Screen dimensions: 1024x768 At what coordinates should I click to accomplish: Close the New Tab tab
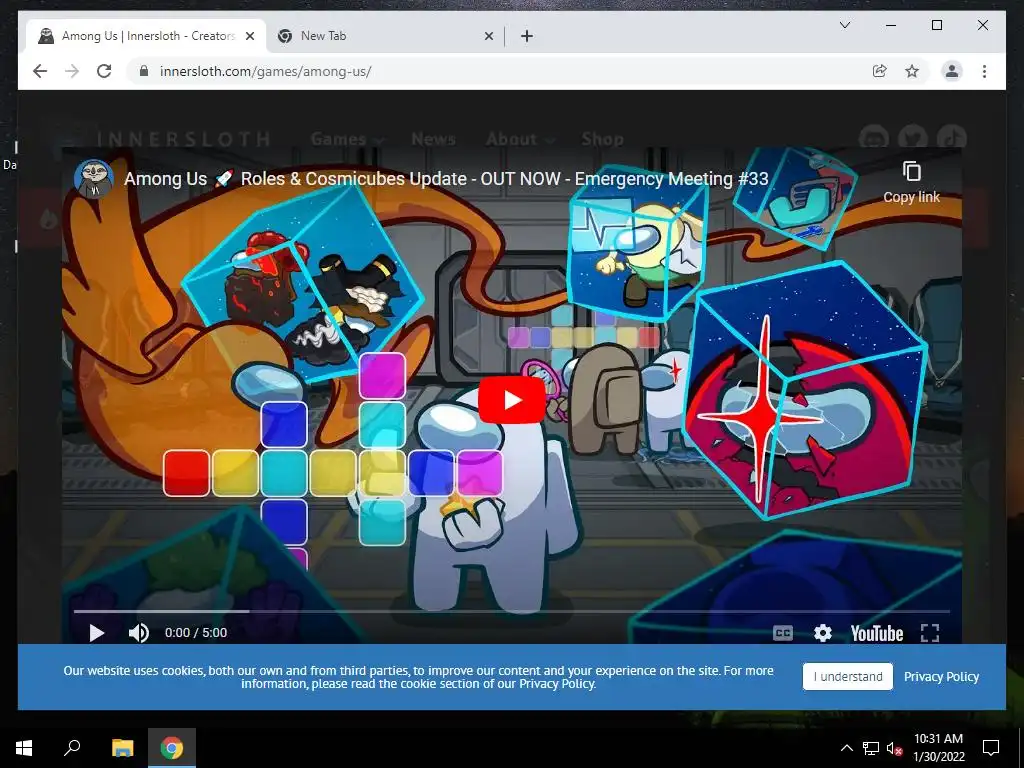(x=488, y=36)
